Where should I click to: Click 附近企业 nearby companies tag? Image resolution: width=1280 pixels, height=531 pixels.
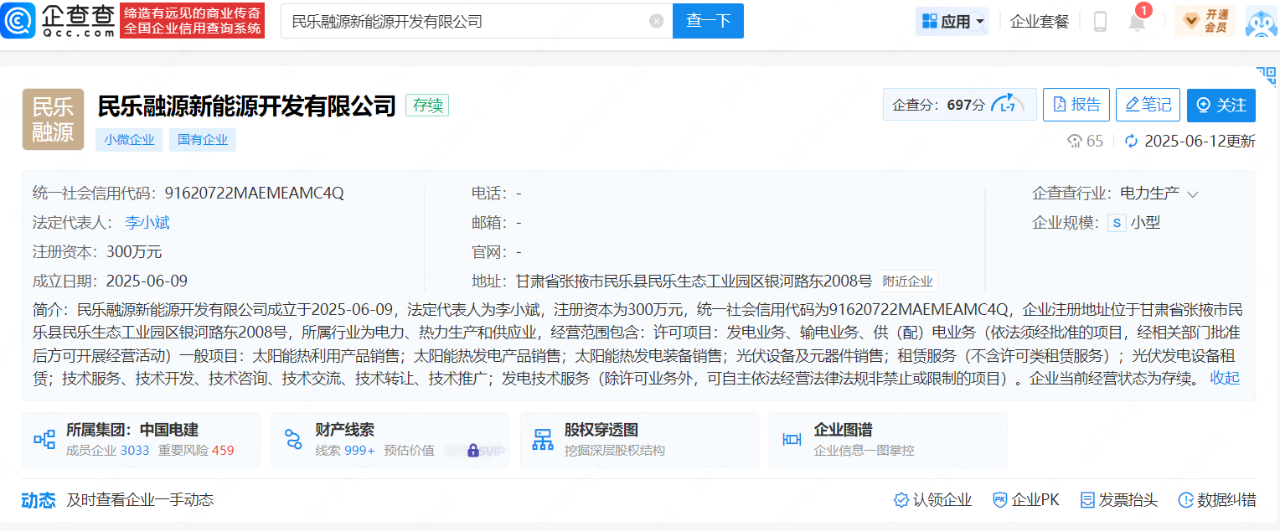(907, 281)
